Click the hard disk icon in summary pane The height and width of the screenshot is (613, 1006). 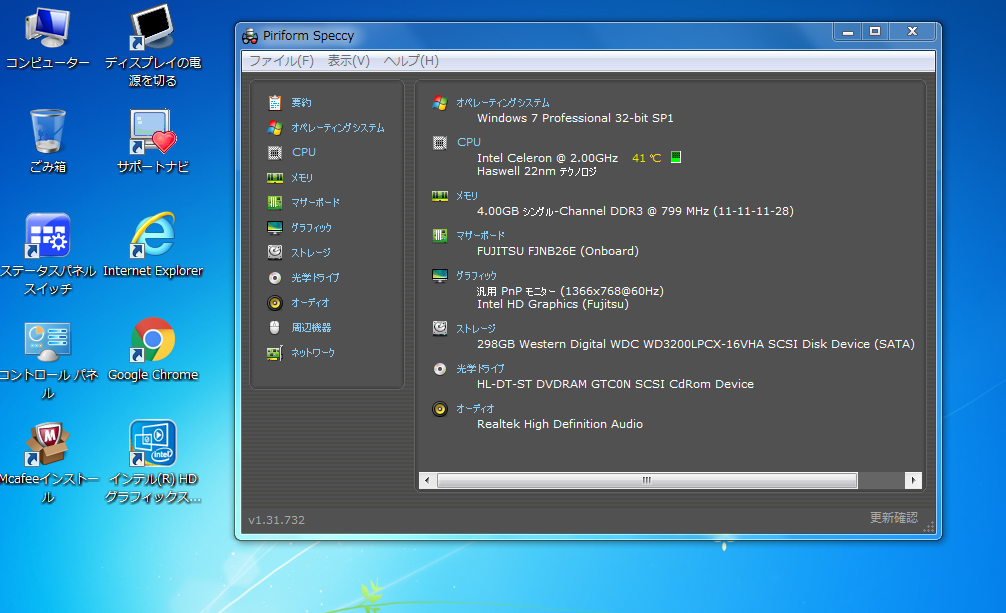[439, 329]
